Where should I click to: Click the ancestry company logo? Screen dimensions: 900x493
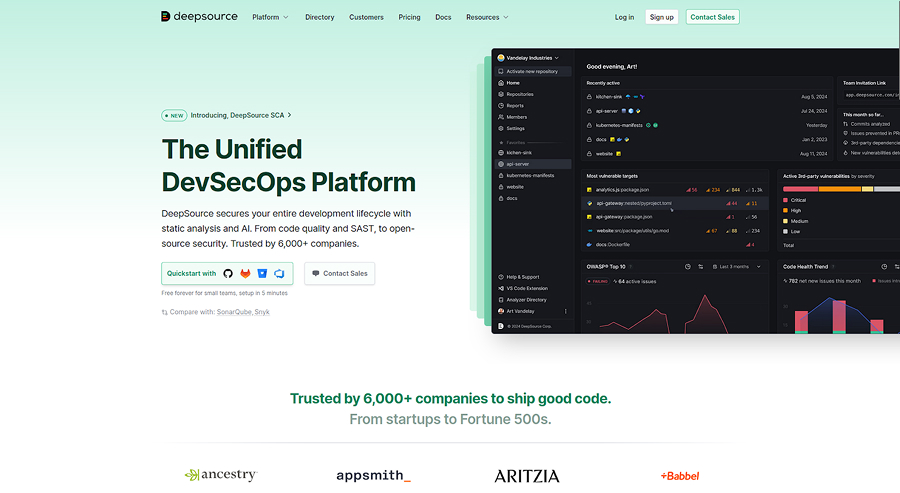(221, 475)
